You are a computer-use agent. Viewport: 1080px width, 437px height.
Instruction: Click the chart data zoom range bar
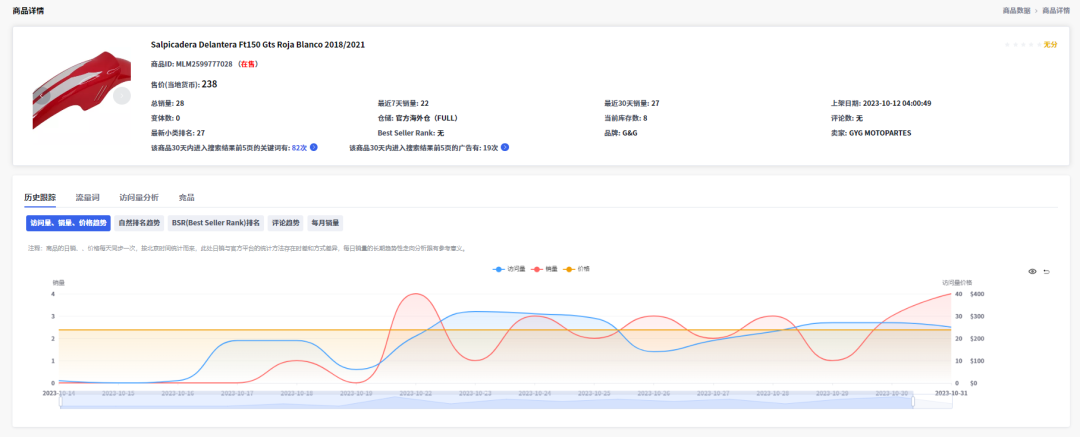(x=487, y=401)
